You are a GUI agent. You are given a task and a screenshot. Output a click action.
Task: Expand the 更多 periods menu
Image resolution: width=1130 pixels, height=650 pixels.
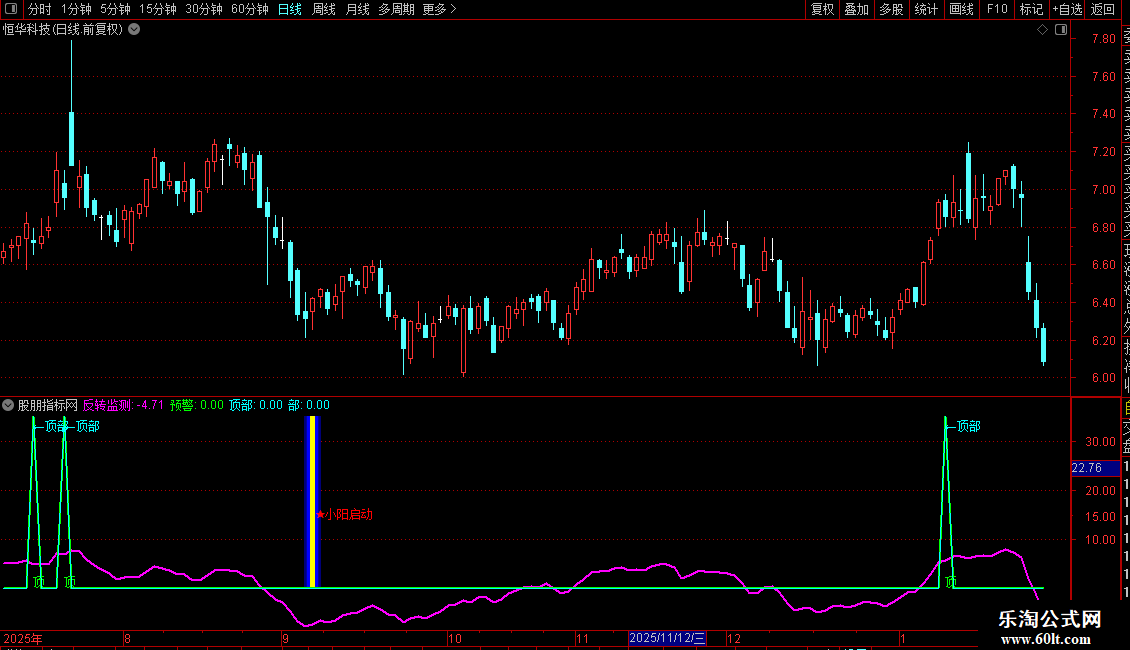439,9
